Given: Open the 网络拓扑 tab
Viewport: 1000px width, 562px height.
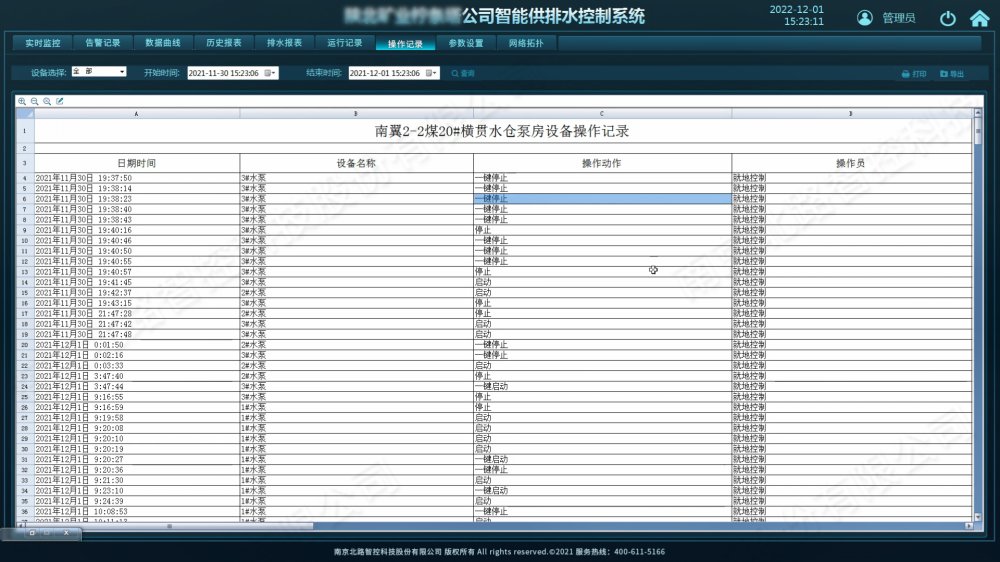Looking at the screenshot, I should coord(526,43).
